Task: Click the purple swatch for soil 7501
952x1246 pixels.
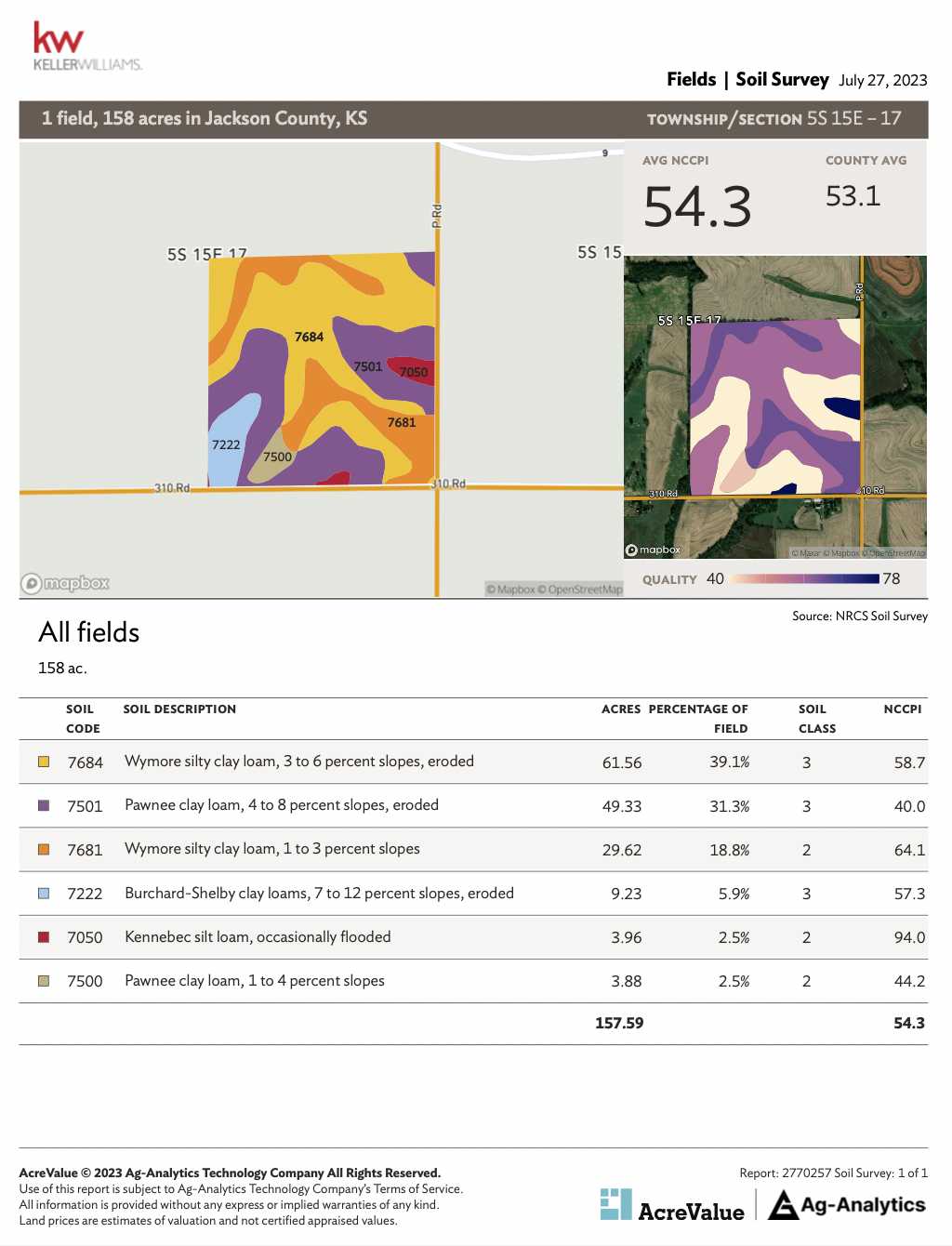Action: pyautogui.click(x=44, y=805)
